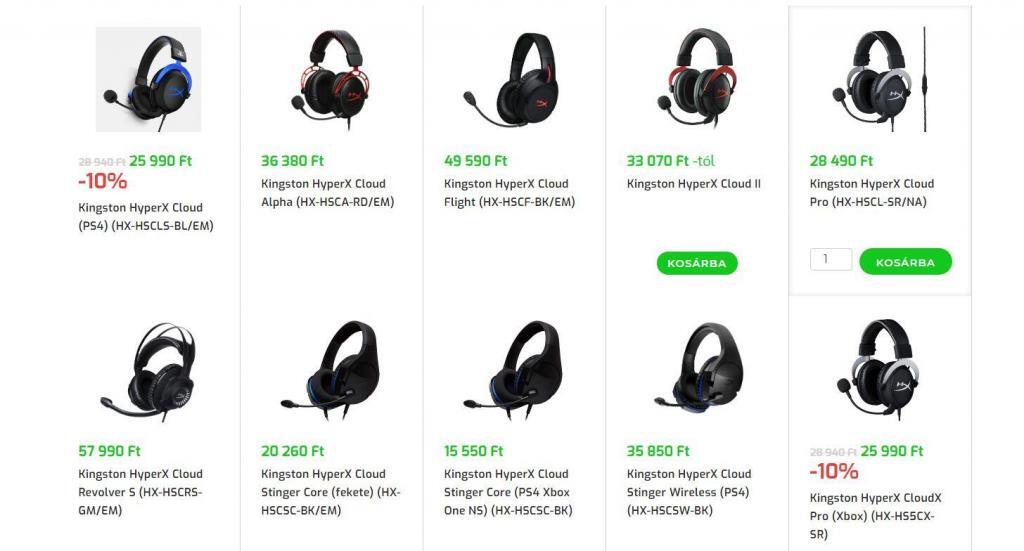1024x551 pixels.
Task: Add Kingston HyperX Cloud II to cart
Action: click(x=697, y=263)
